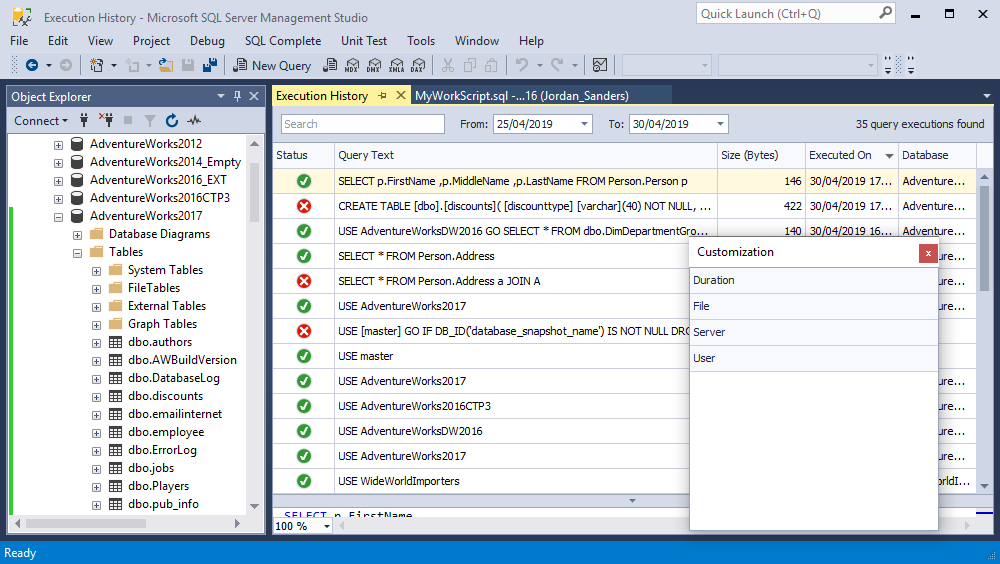Close the Execution History tab
The image size is (1000, 564).
pyautogui.click(x=401, y=96)
